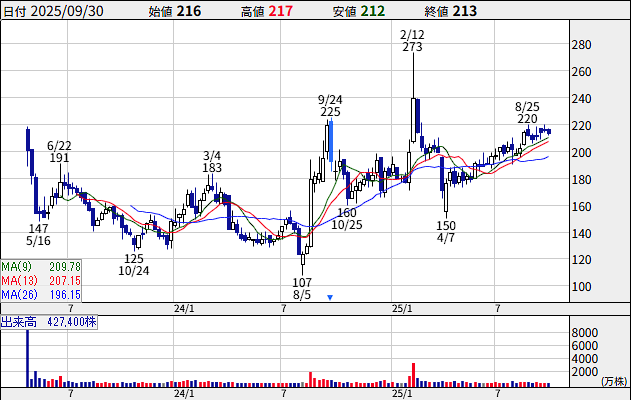Click the 200 price axis label
631x400 pixels.
pyautogui.click(x=582, y=153)
